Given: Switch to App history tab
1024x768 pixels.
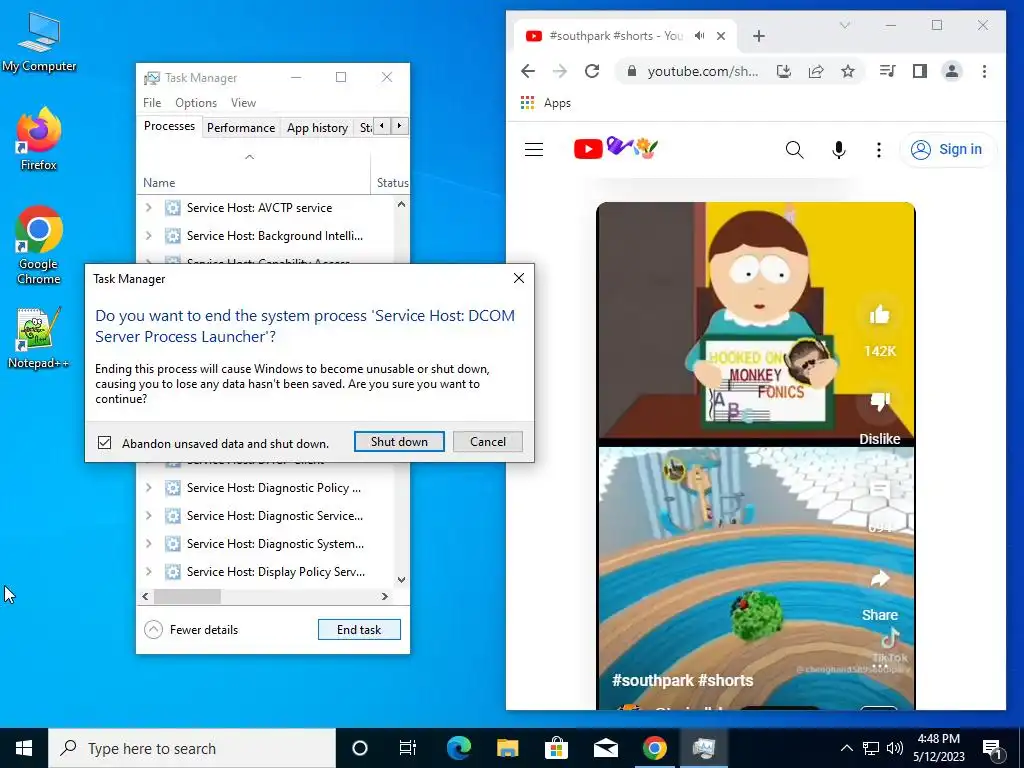Looking at the screenshot, I should (x=317, y=127).
